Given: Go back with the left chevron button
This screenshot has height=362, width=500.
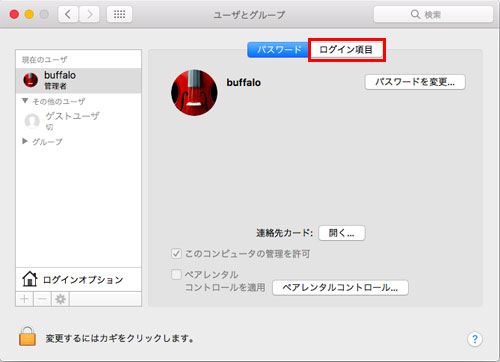Looking at the screenshot, I should pos(68,14).
